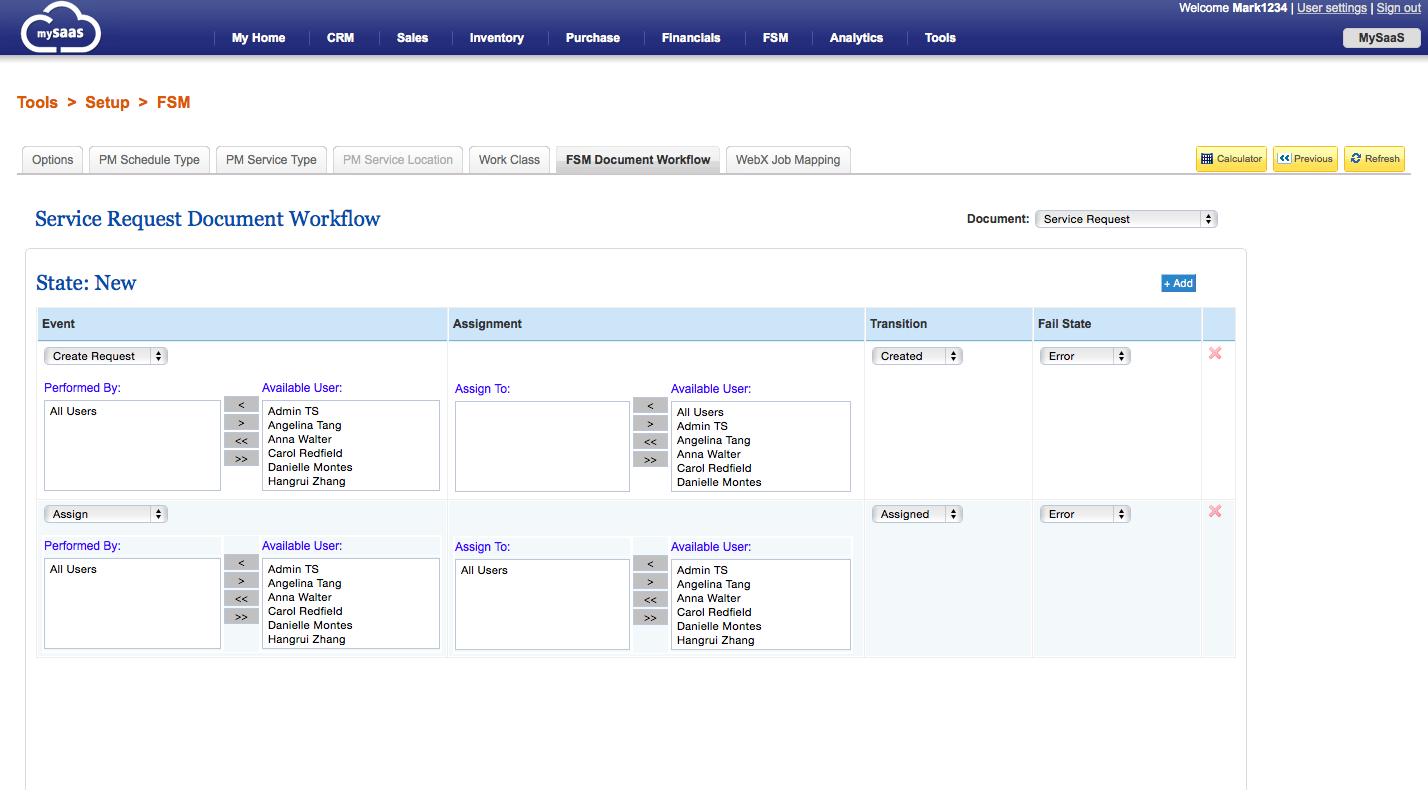Select Hangrui Zhang in Assign row Assign To available users
Screen dimensions: 1428x790
point(715,640)
